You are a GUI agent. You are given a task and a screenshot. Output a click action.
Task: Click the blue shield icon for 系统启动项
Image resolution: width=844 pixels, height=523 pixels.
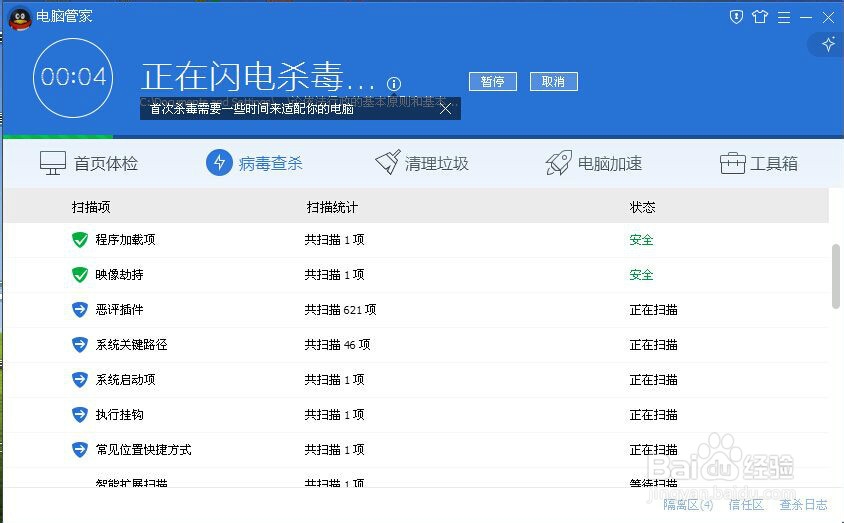click(80, 379)
